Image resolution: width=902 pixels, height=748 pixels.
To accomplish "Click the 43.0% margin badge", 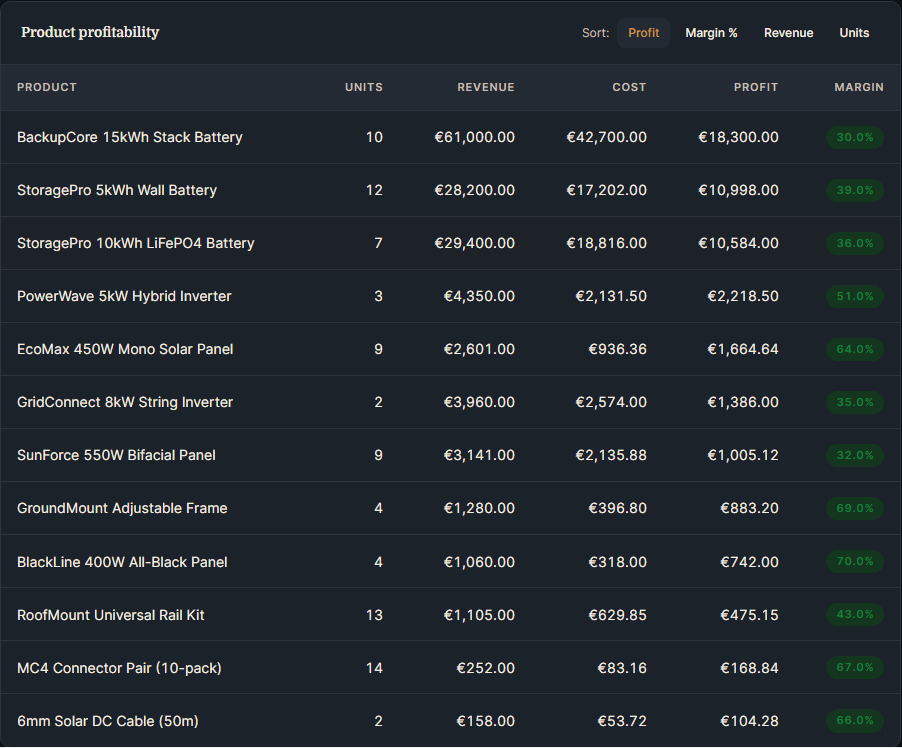I will pyautogui.click(x=855, y=615).
